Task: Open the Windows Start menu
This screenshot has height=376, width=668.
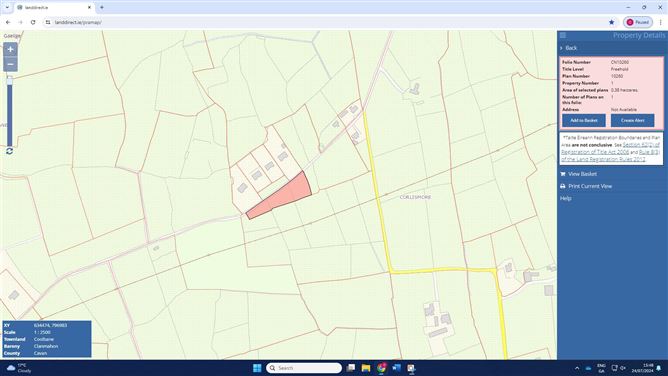Action: click(257, 368)
